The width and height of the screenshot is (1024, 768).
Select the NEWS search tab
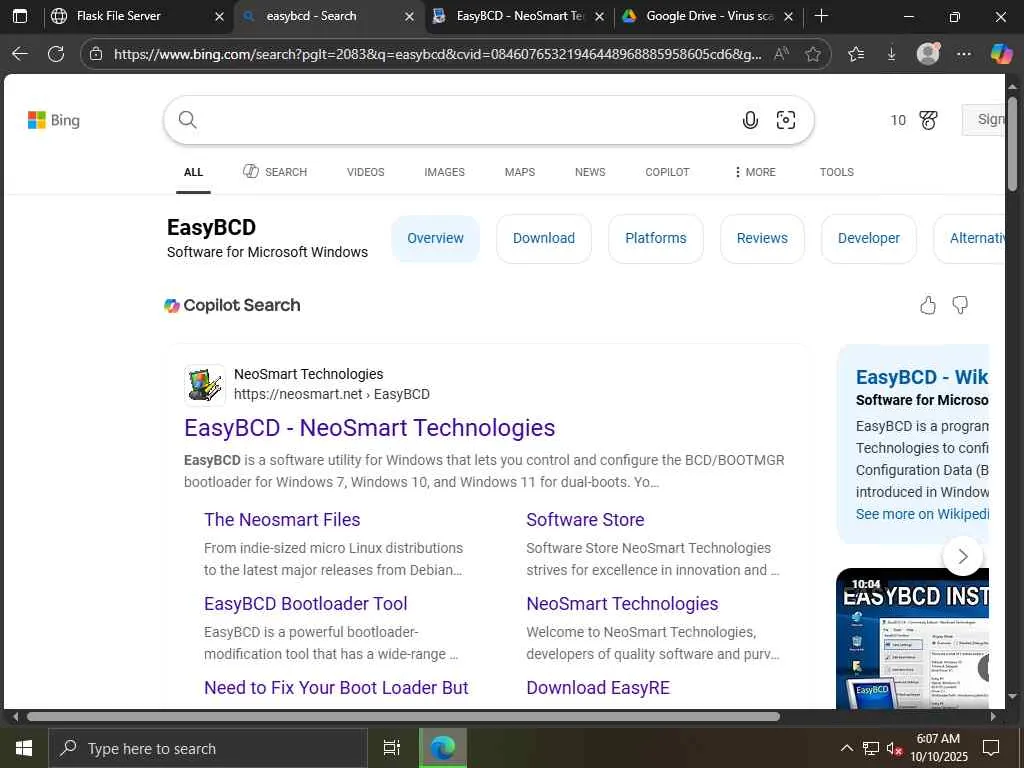590,172
